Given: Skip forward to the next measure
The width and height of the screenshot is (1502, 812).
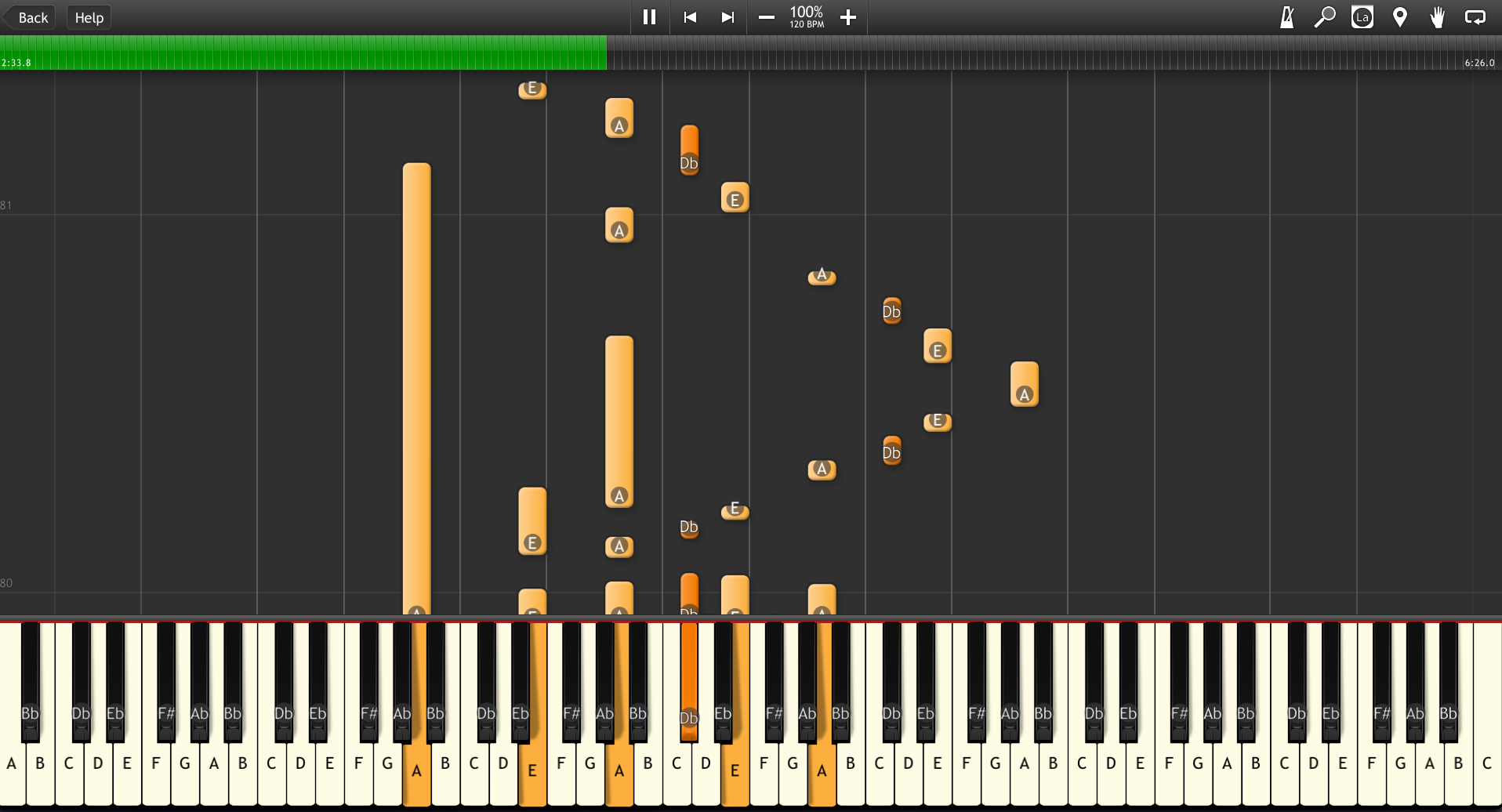Looking at the screenshot, I should pyautogui.click(x=727, y=16).
